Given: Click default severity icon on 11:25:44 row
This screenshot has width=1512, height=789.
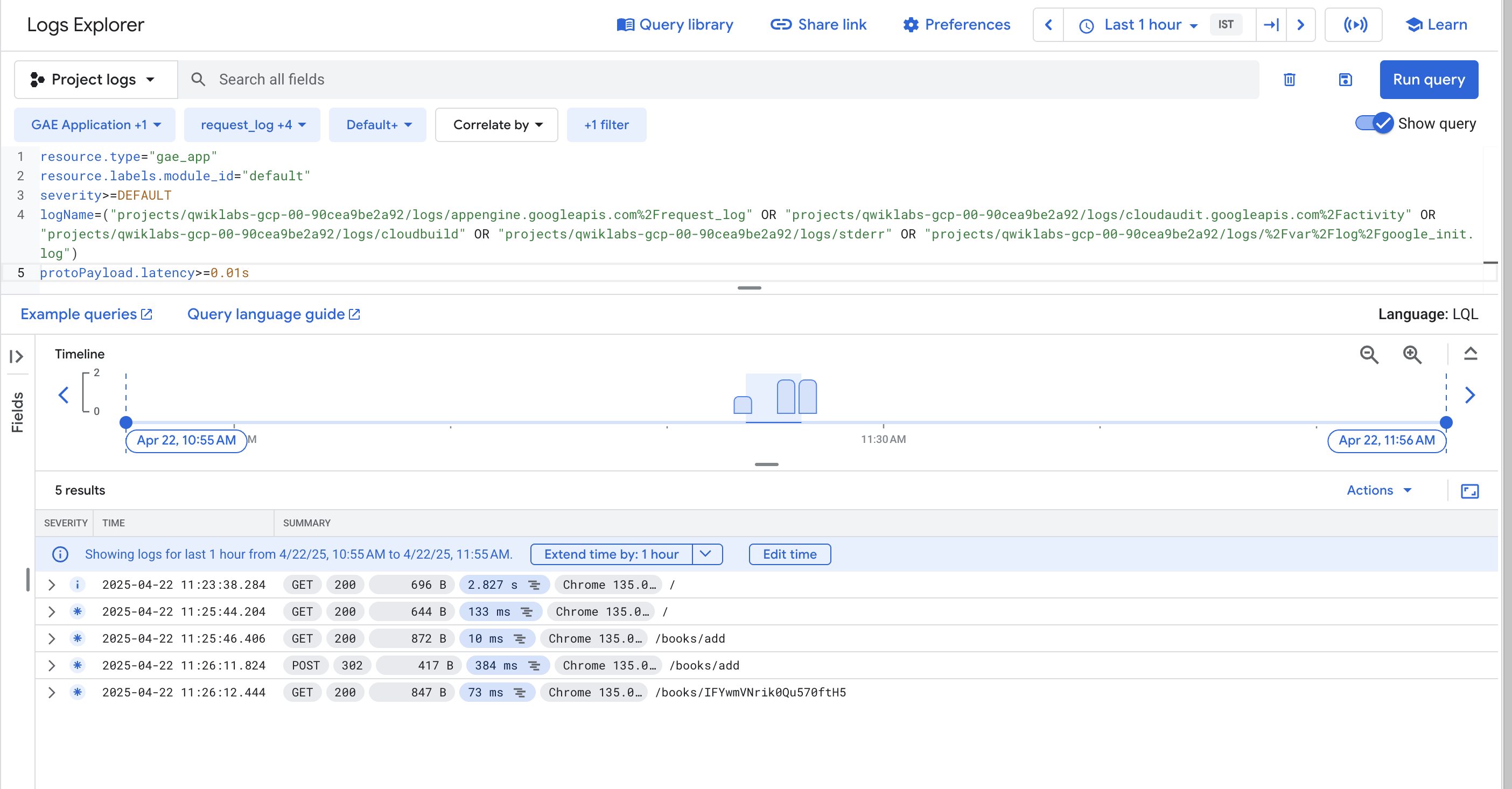Looking at the screenshot, I should coord(77,612).
